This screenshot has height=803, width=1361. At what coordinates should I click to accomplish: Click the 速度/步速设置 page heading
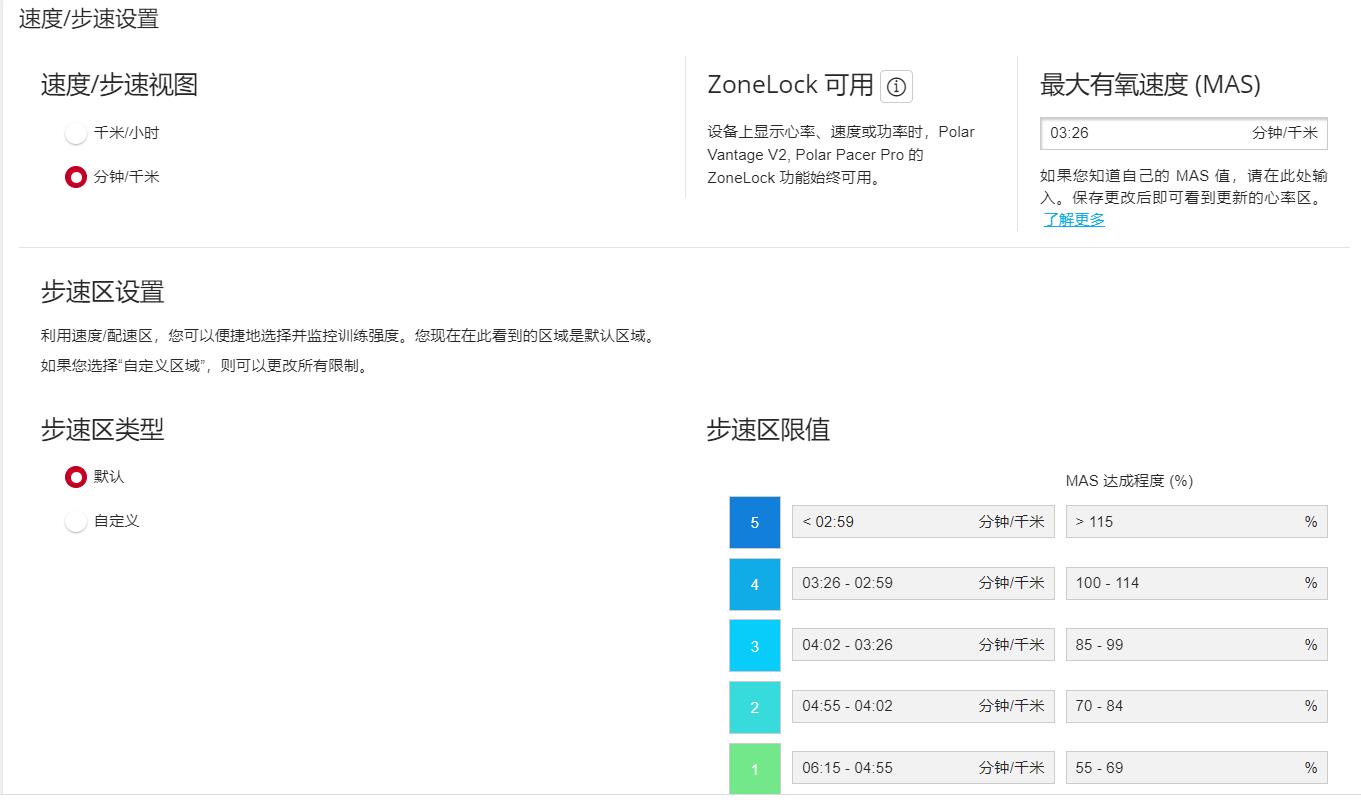(89, 18)
